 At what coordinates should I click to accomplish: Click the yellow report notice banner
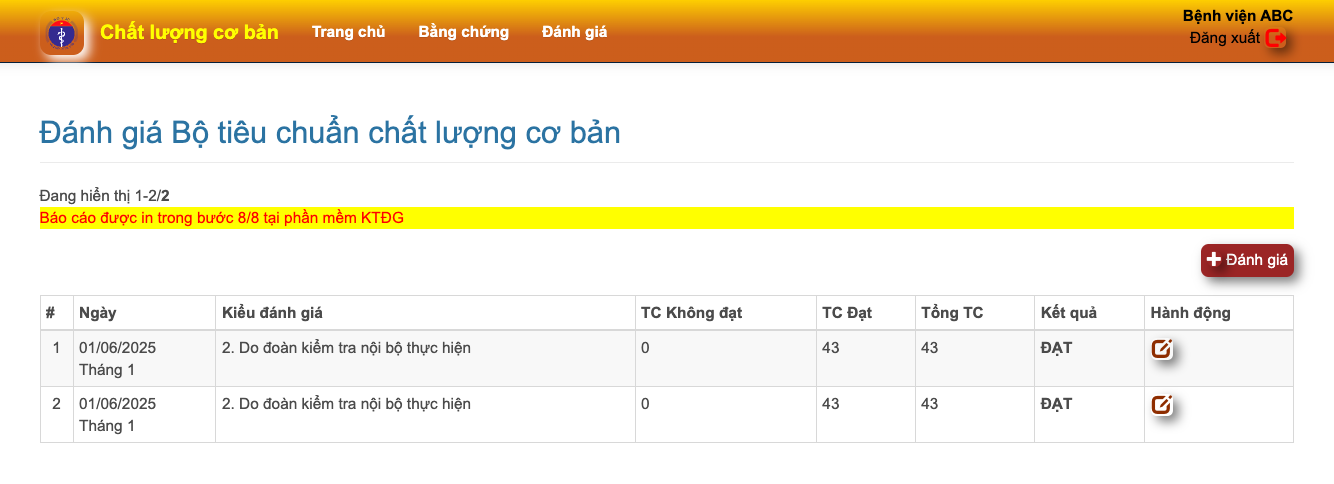666,218
